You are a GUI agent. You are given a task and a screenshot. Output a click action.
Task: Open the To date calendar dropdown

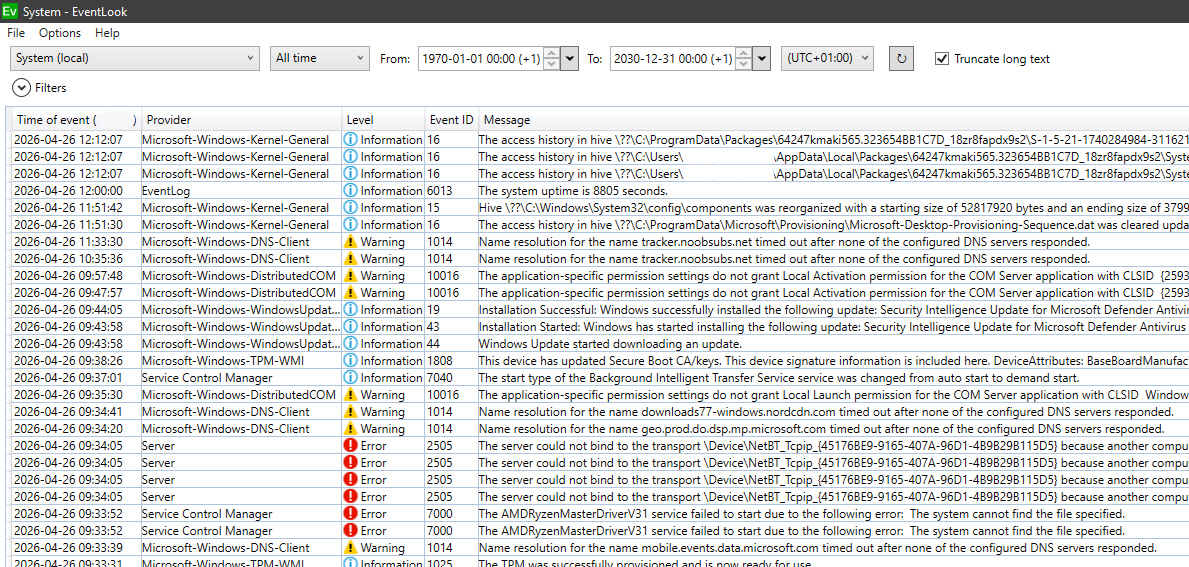(x=762, y=58)
